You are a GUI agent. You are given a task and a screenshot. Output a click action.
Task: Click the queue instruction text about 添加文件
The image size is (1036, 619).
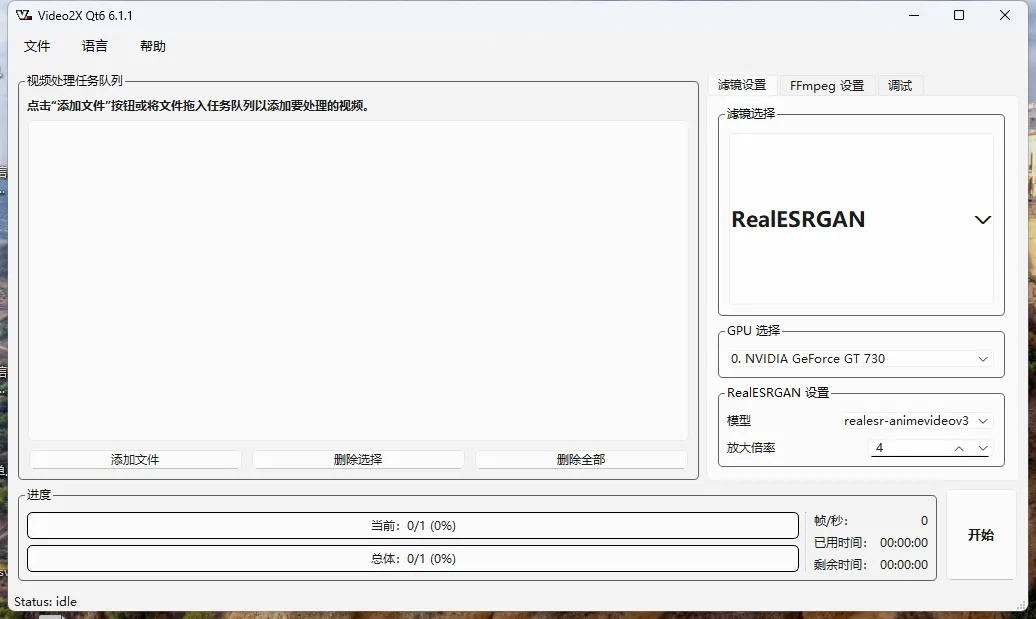198,106
